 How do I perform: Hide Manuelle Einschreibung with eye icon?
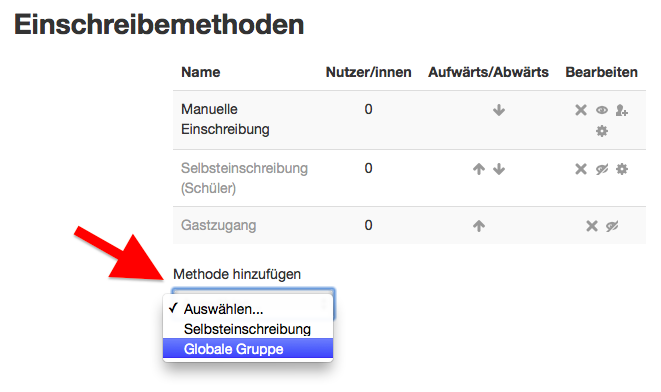click(602, 110)
